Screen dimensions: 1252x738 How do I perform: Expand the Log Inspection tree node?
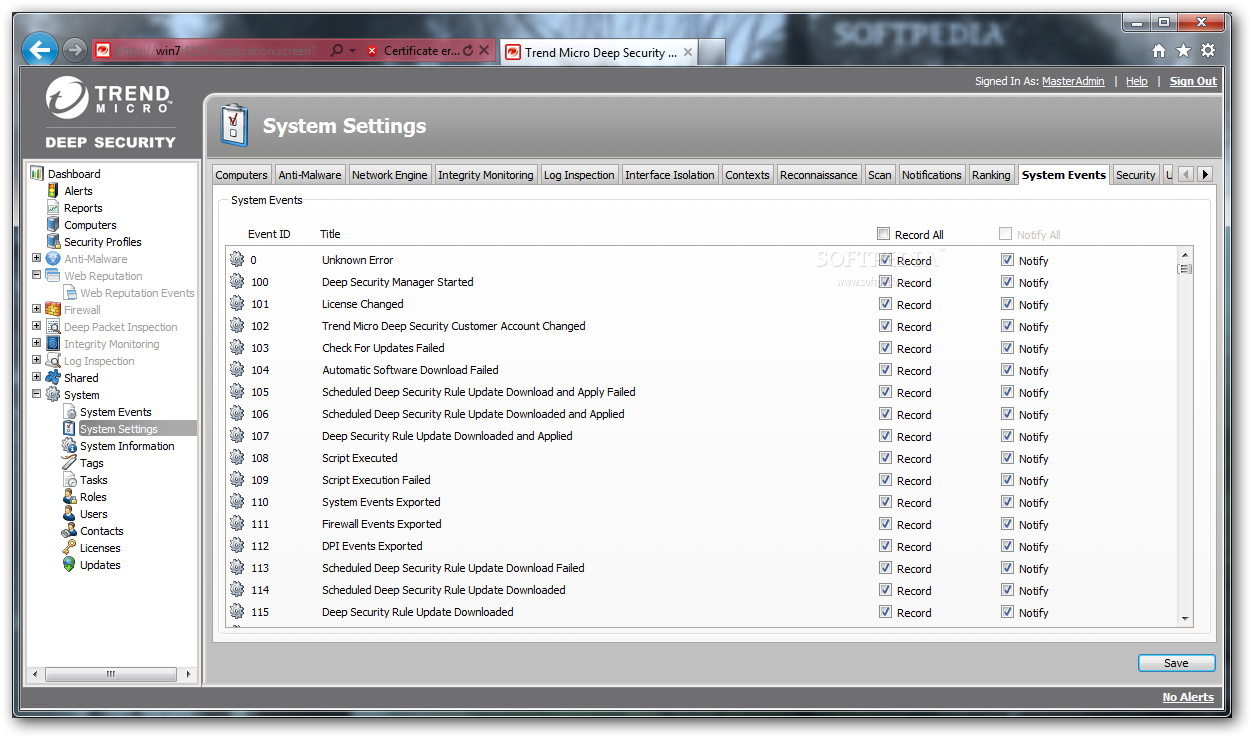[x=37, y=360]
